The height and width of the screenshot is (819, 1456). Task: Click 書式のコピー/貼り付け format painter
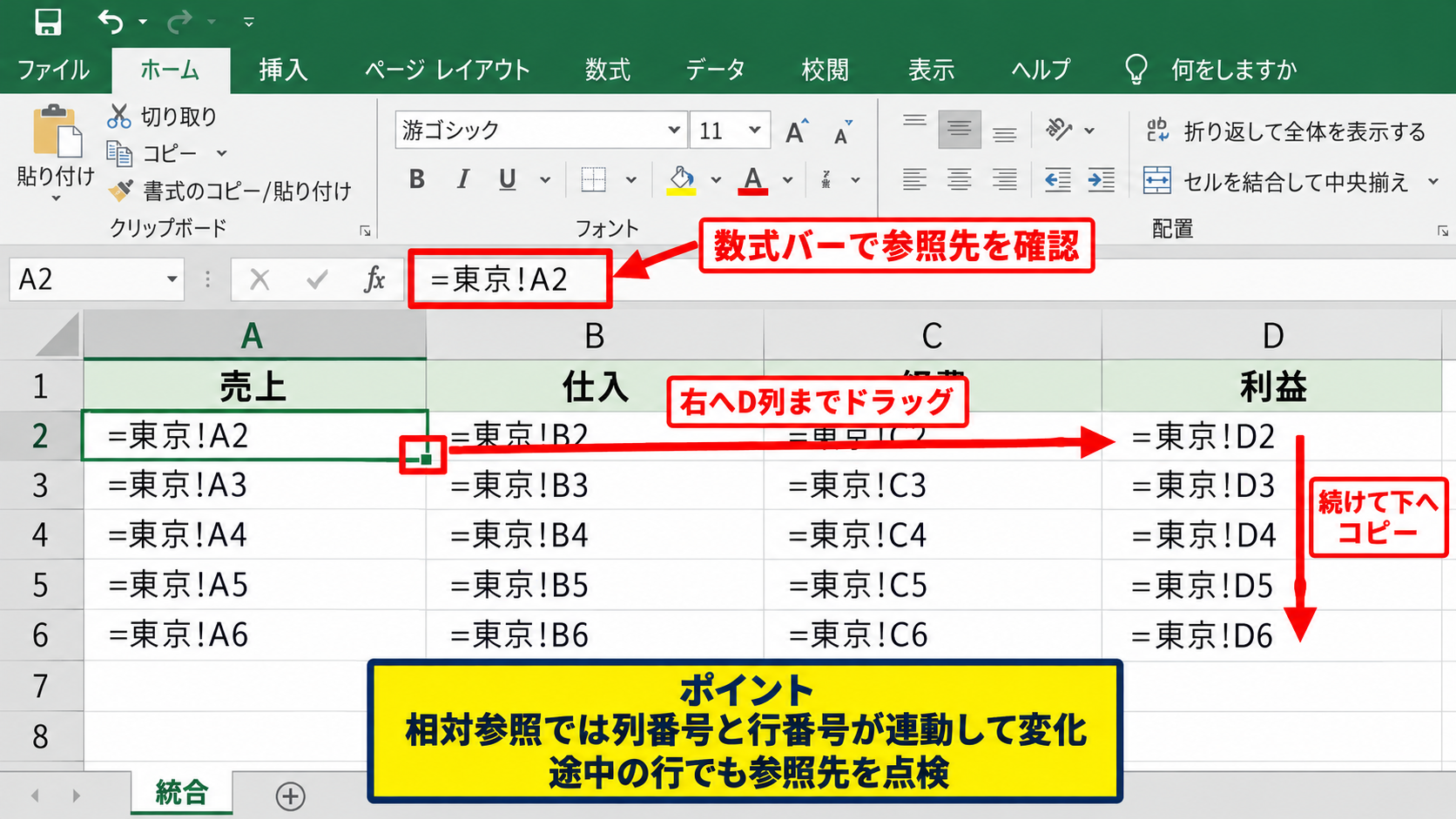[230, 191]
